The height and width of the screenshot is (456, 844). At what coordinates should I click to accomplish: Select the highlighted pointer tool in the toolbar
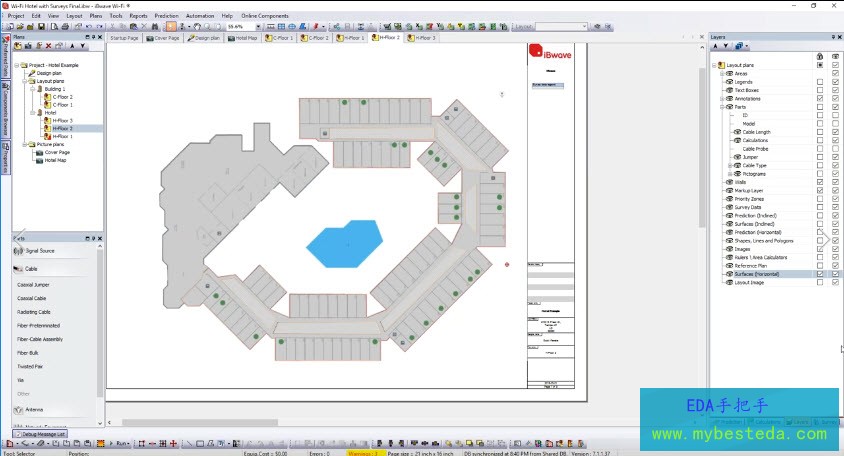(x=171, y=27)
